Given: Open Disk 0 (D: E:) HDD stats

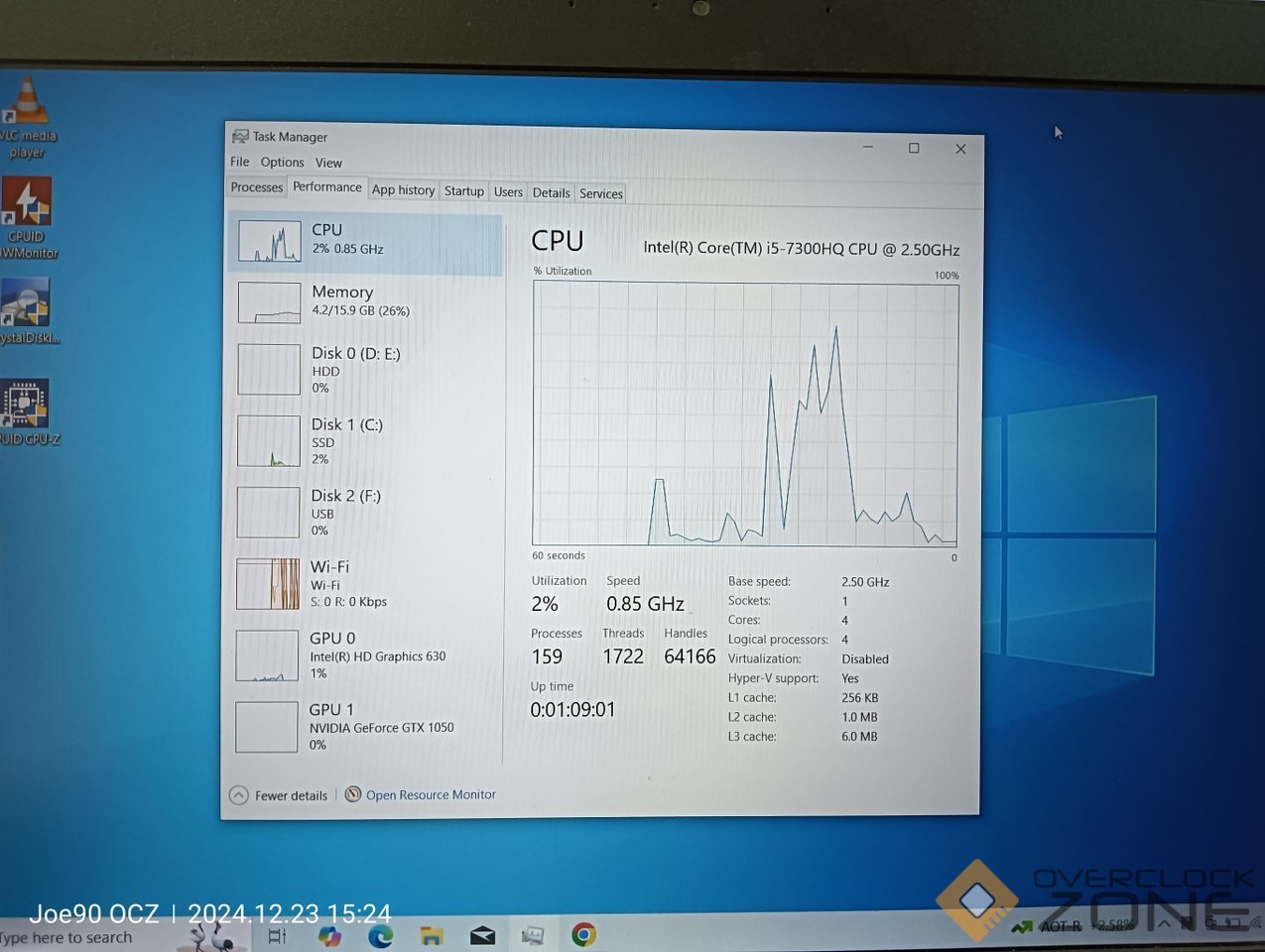Looking at the screenshot, I should (x=365, y=369).
